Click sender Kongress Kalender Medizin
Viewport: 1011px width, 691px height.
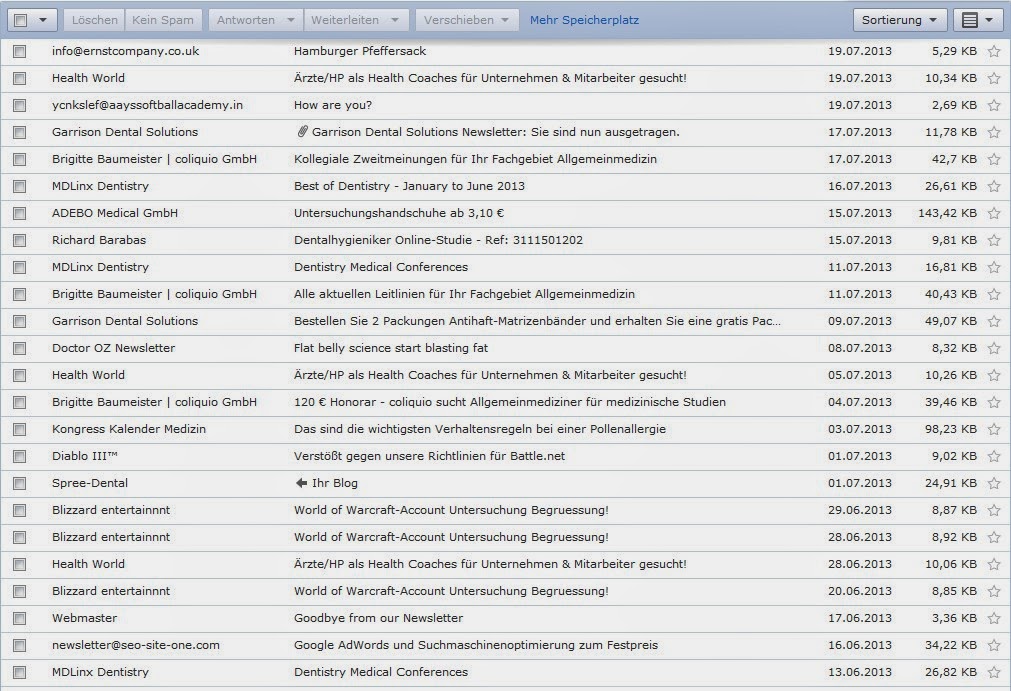click(x=129, y=429)
